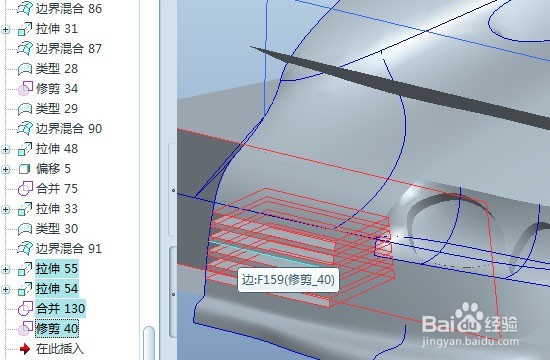Select the 偏移 5 offset icon
Image resolution: width=550 pixels, height=360 pixels.
tap(25, 169)
